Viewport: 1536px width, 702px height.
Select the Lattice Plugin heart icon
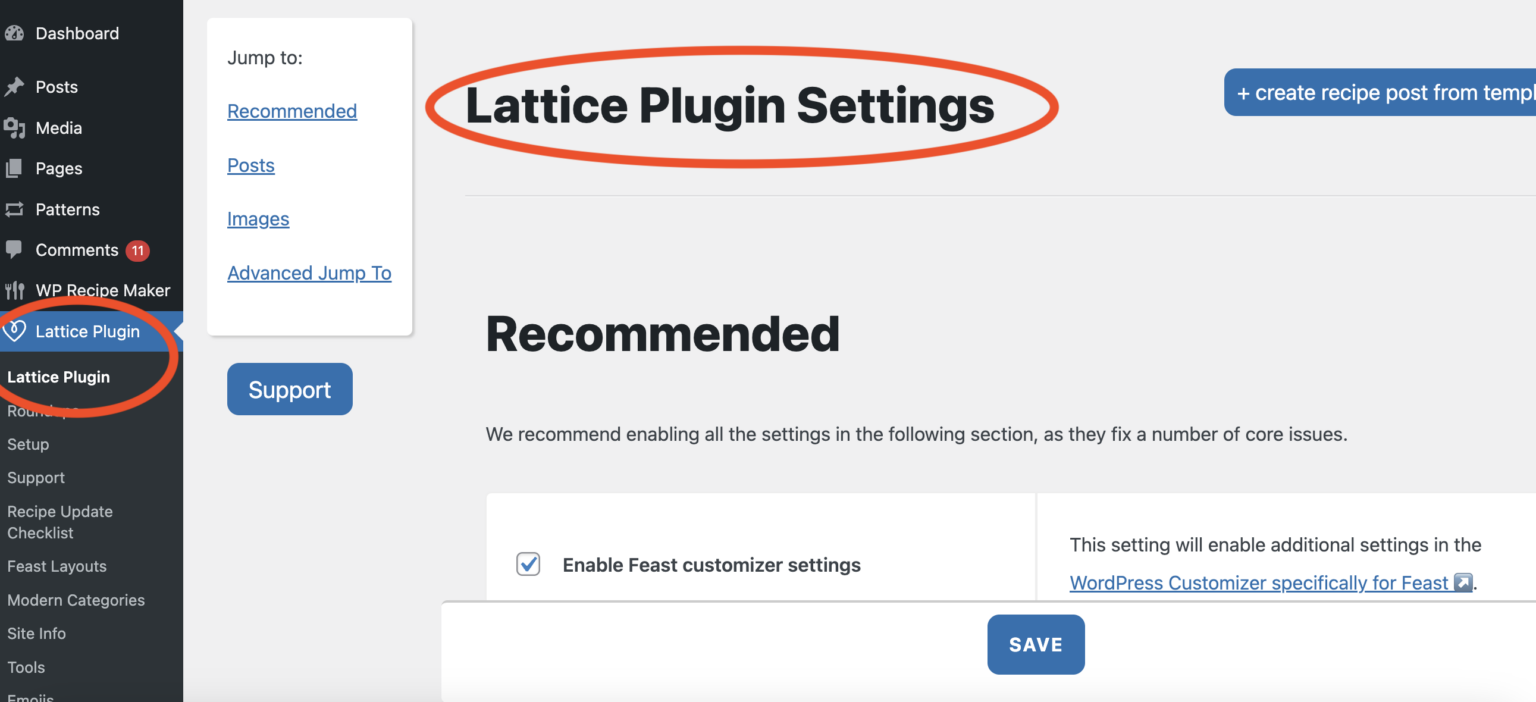tap(16, 331)
